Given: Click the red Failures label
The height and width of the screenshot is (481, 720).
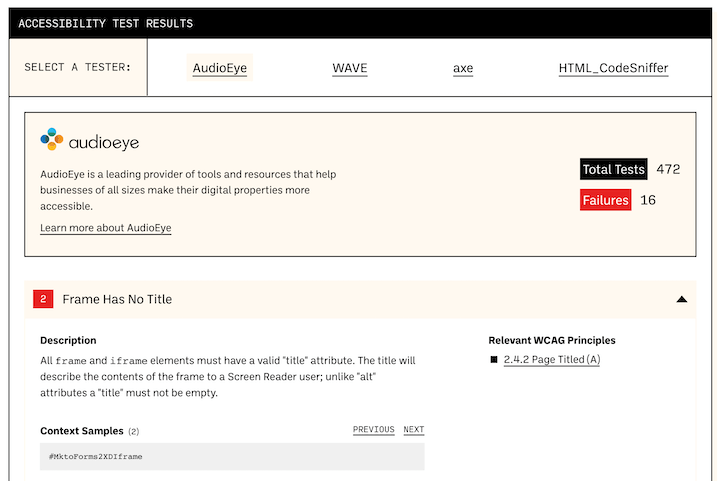Looking at the screenshot, I should (605, 200).
